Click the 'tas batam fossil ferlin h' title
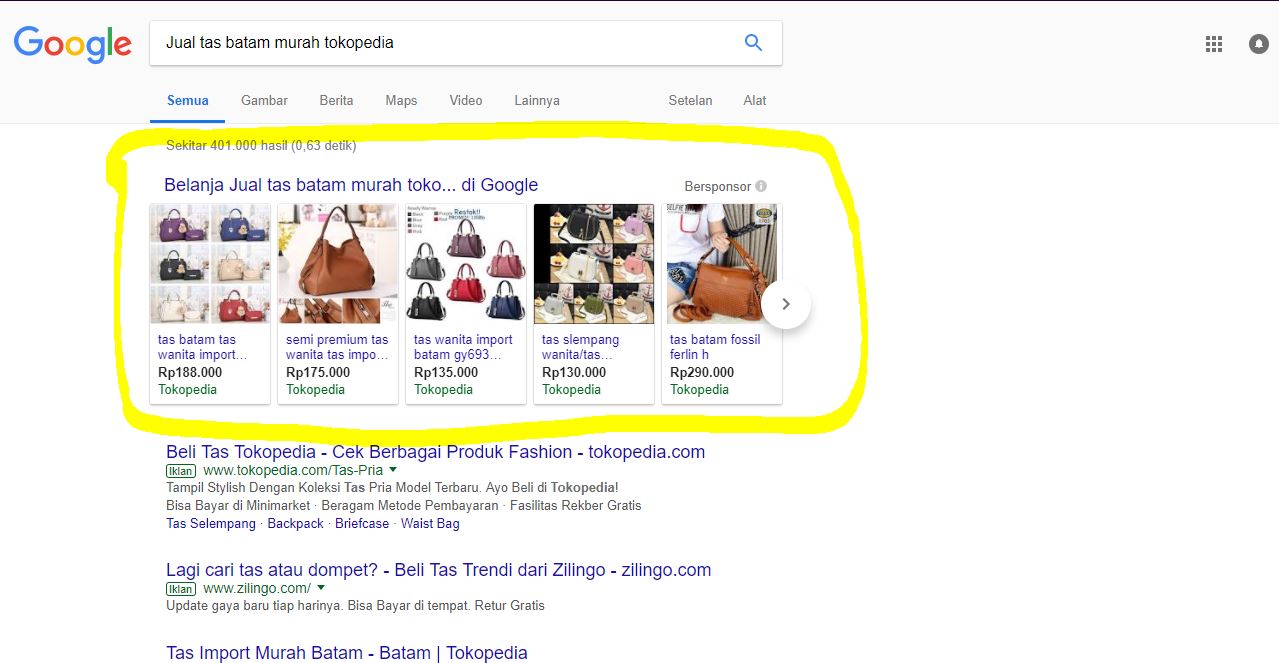The height and width of the screenshot is (663, 1279). 715,347
